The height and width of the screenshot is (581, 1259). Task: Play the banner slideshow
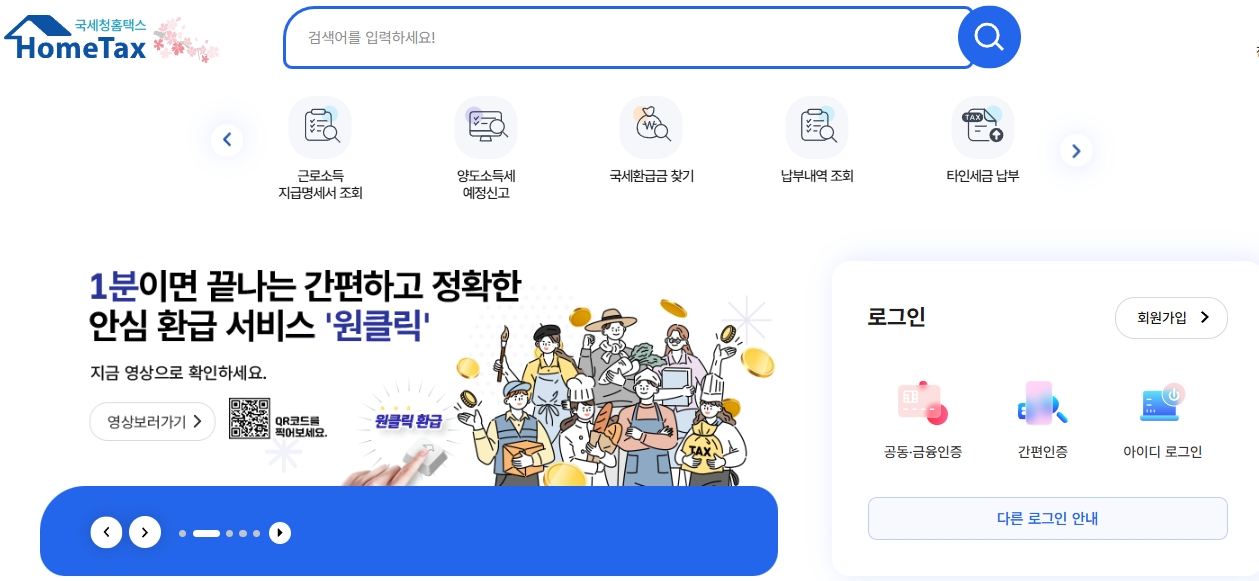coord(280,533)
